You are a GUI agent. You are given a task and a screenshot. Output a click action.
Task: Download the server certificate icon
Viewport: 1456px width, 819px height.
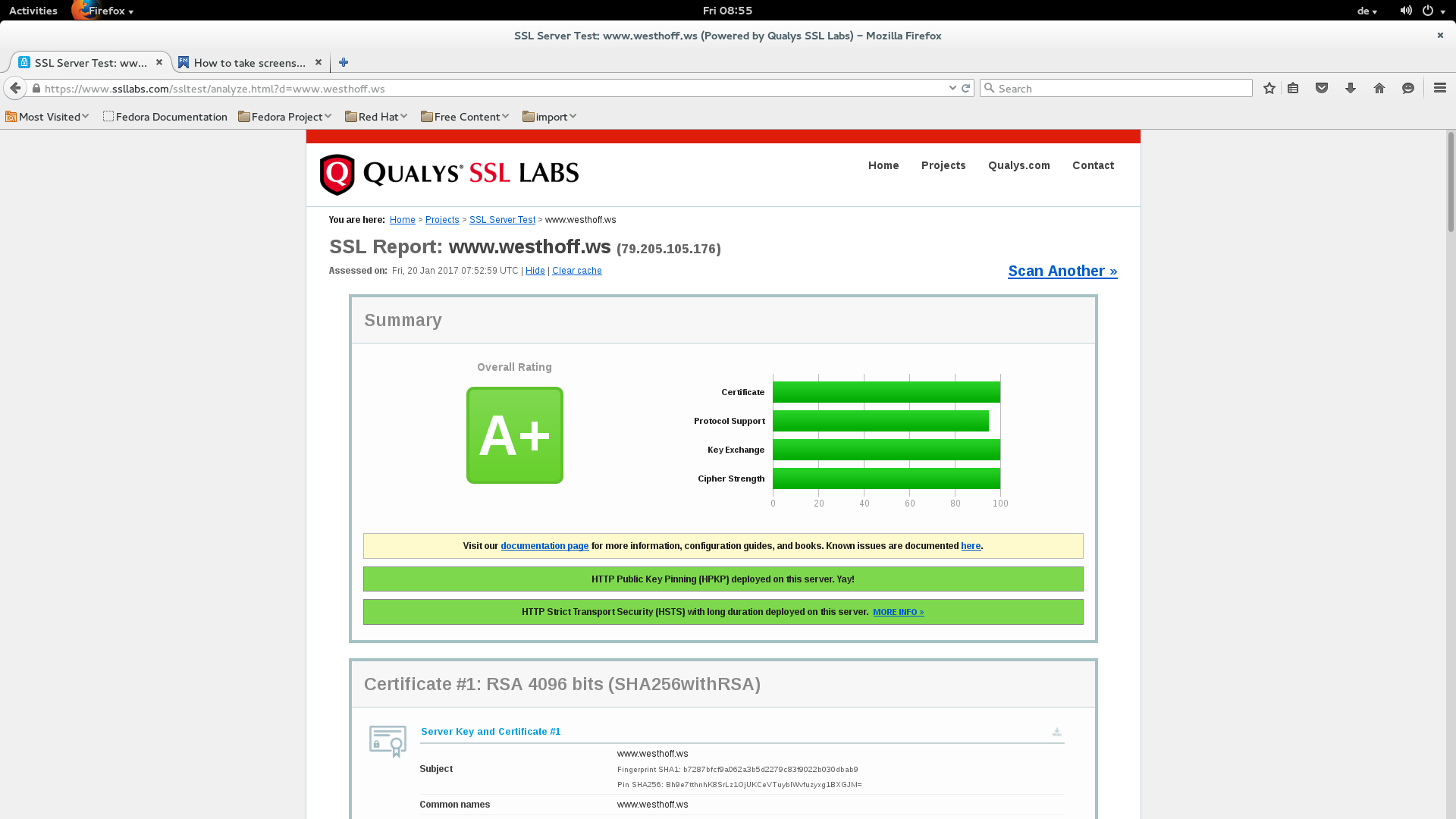pos(1056,732)
